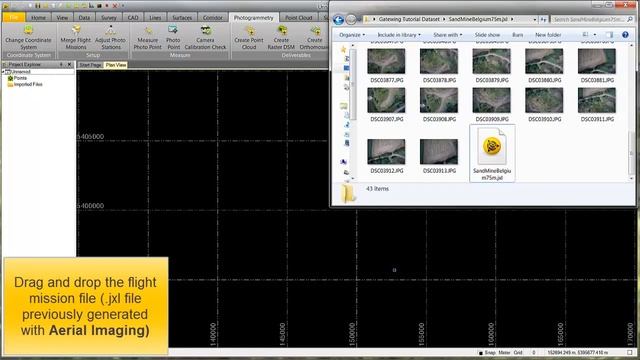Click the Burn button
This screenshot has height=360, width=640.
point(518,35)
